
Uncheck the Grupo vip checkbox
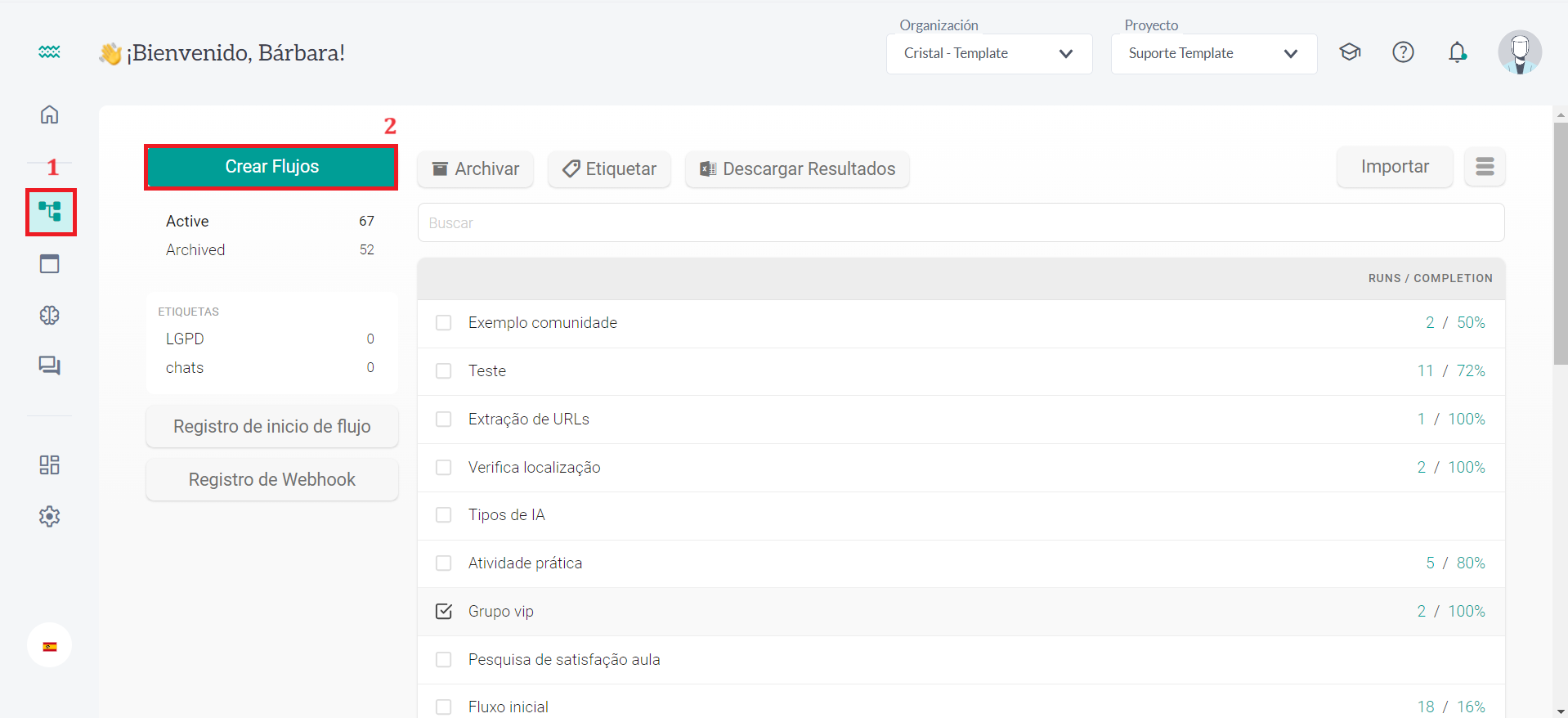pos(444,612)
